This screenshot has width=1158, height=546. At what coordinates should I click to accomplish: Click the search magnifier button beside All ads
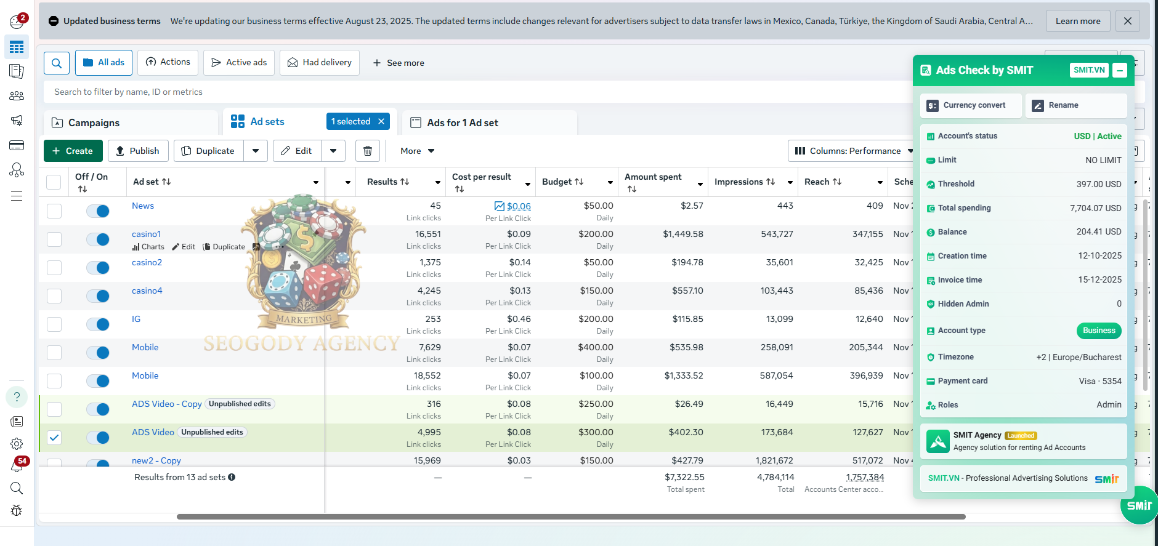point(57,63)
